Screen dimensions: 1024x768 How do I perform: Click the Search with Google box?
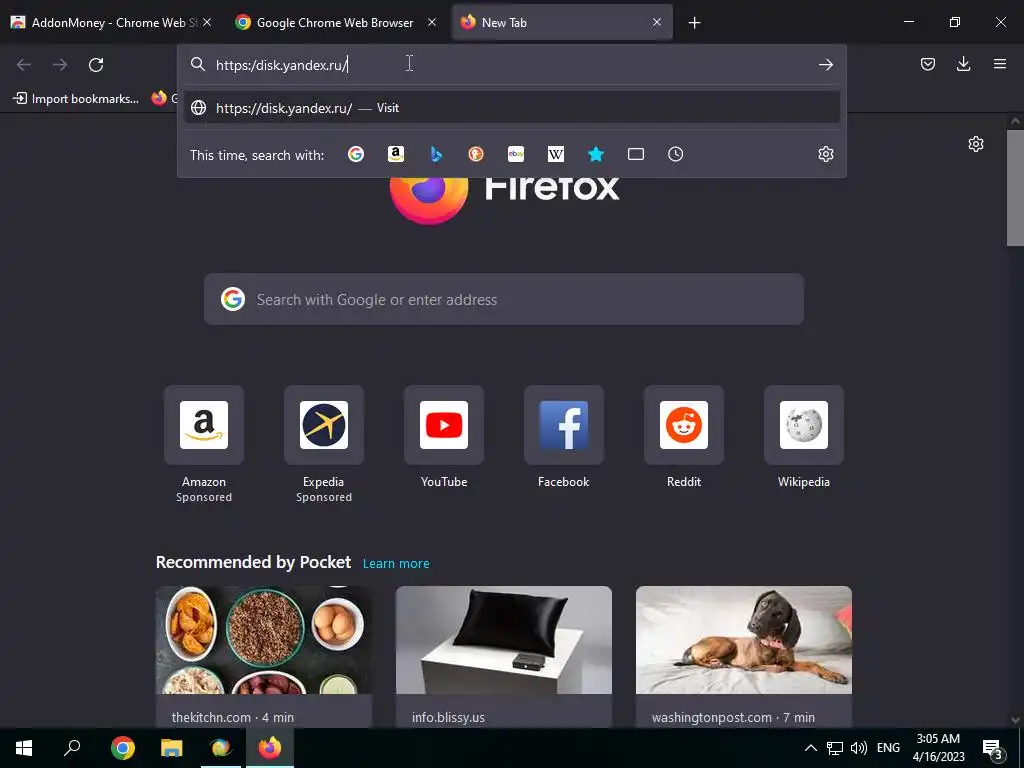[x=504, y=299]
